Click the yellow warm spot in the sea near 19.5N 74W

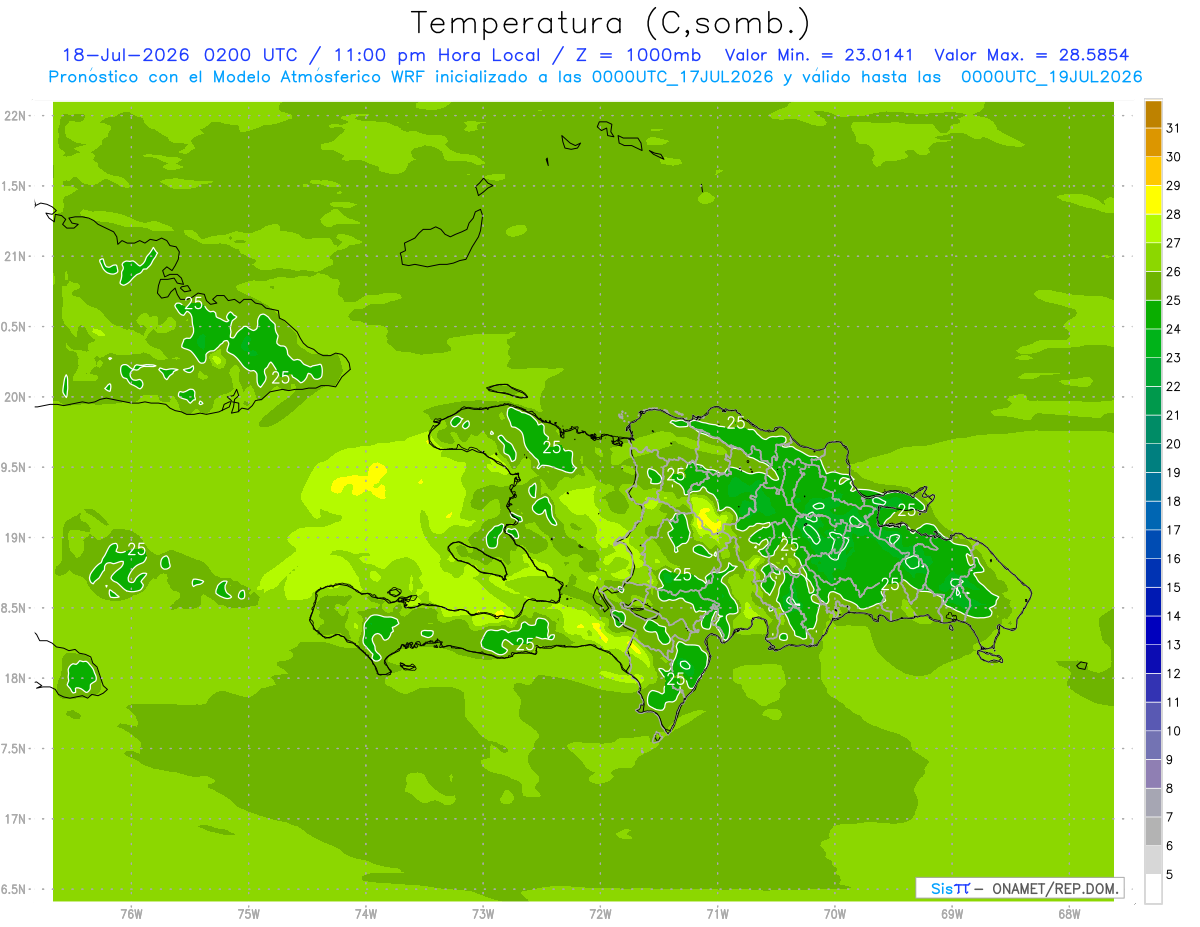pyautogui.click(x=360, y=481)
